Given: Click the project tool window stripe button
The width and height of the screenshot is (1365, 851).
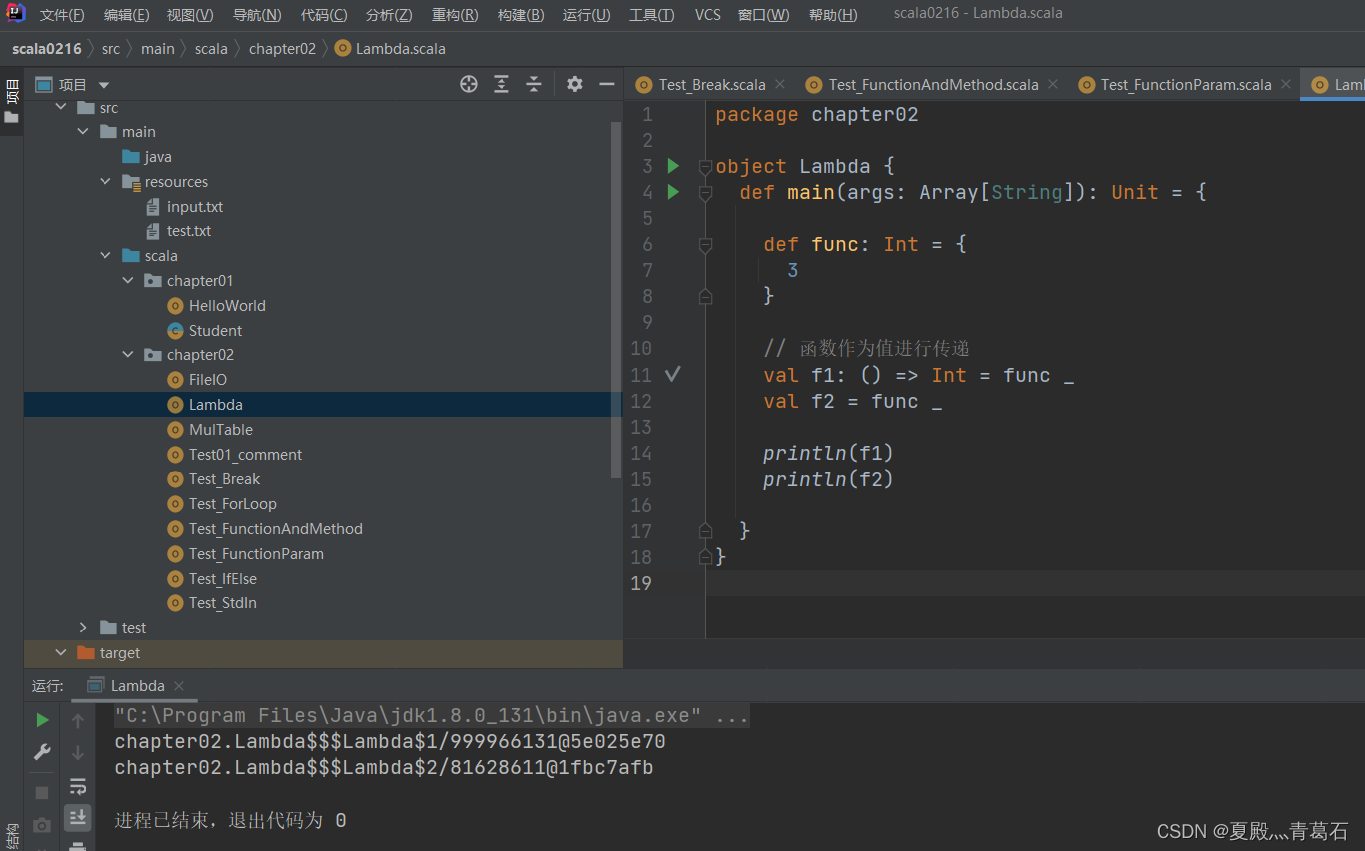Looking at the screenshot, I should point(11,103).
